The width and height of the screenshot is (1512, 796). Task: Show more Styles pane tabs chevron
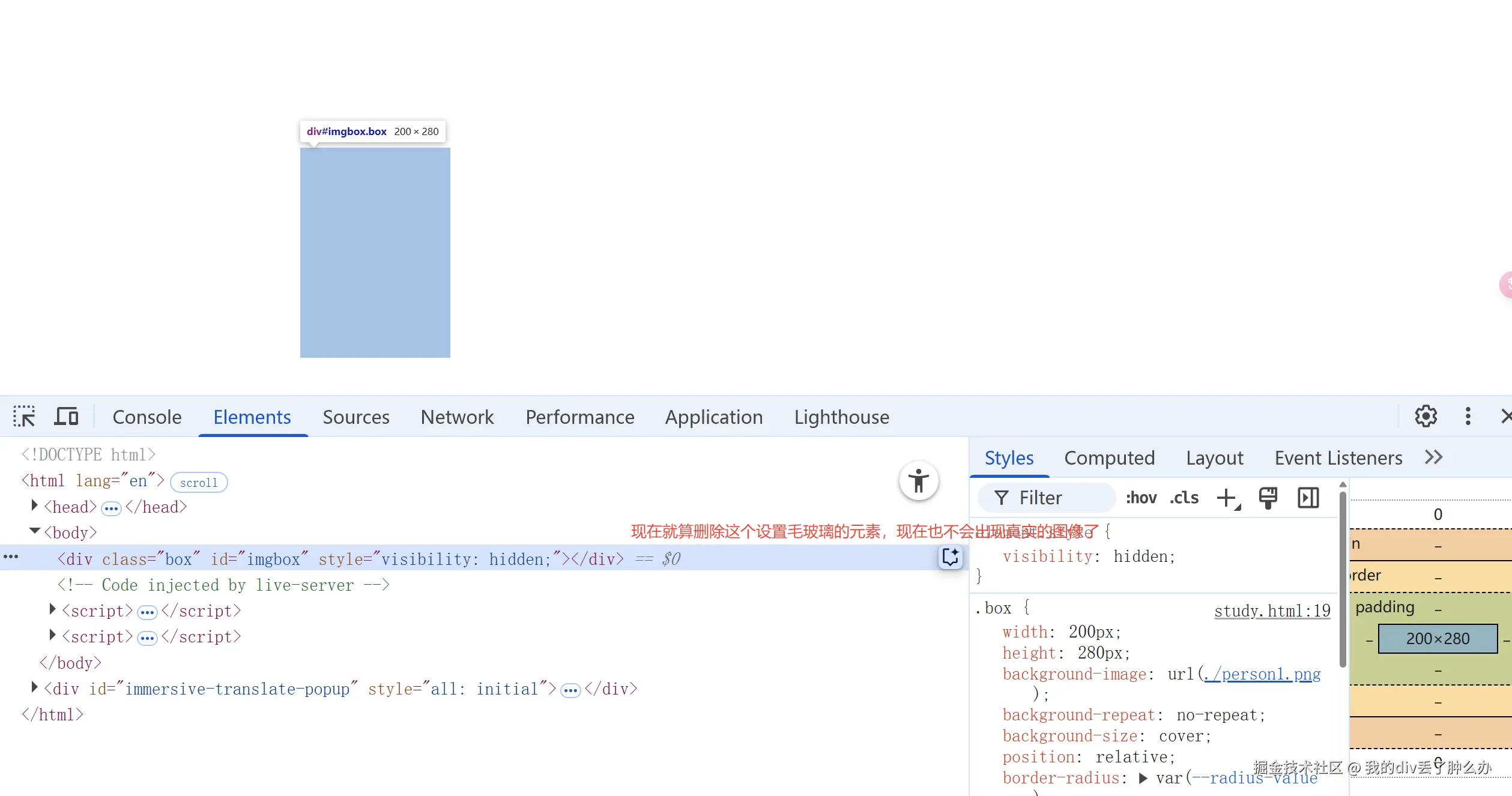click(1433, 457)
